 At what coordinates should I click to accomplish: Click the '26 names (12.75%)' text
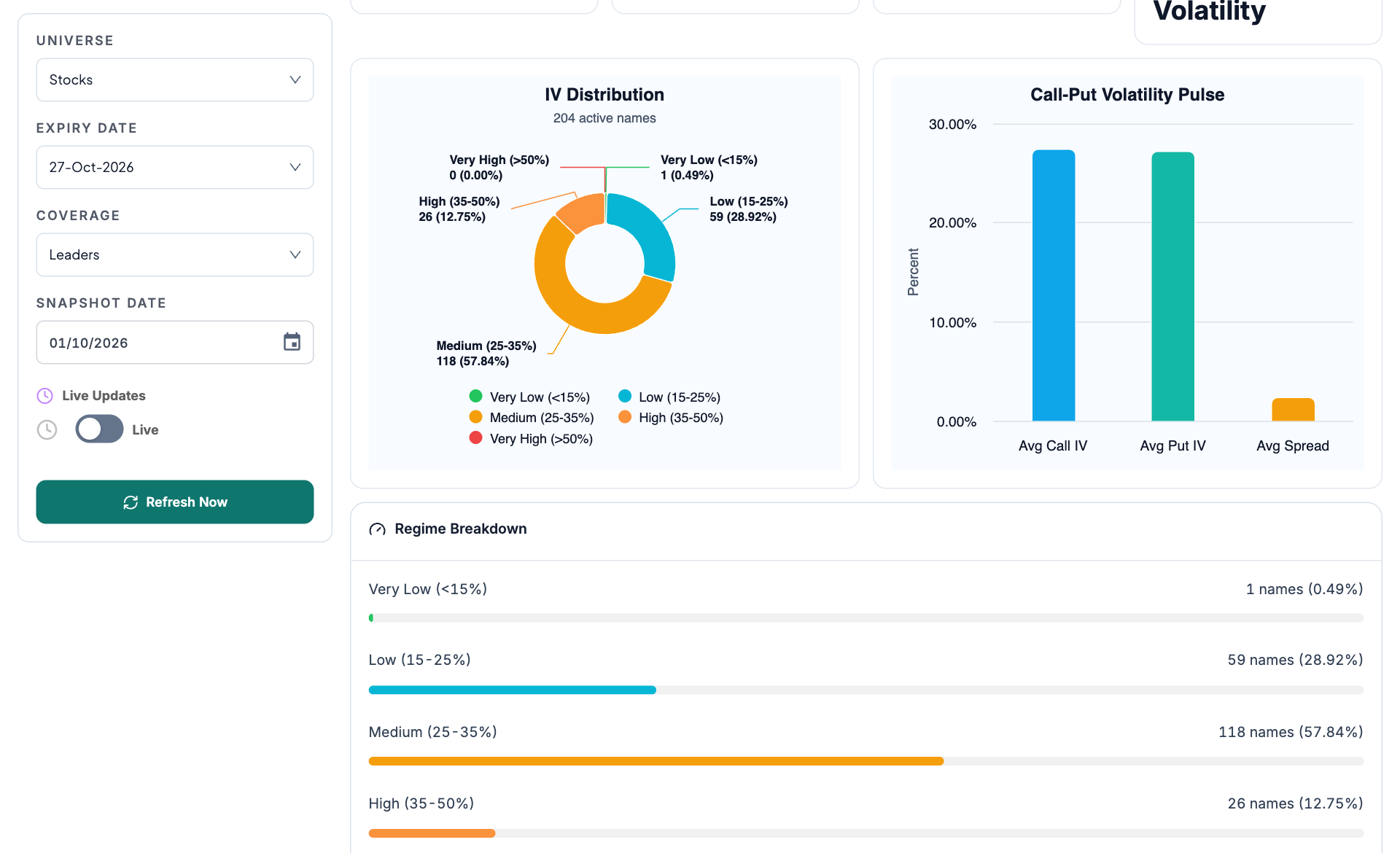[x=1295, y=803]
